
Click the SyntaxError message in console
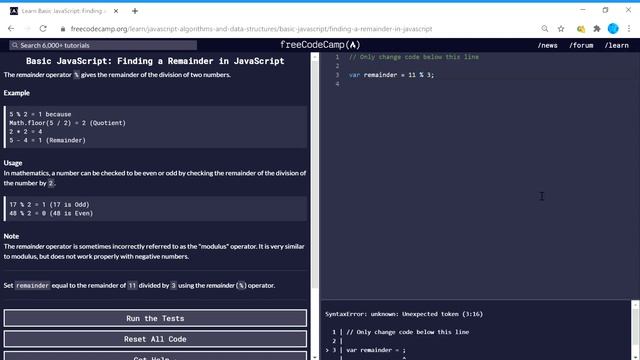coord(404,314)
